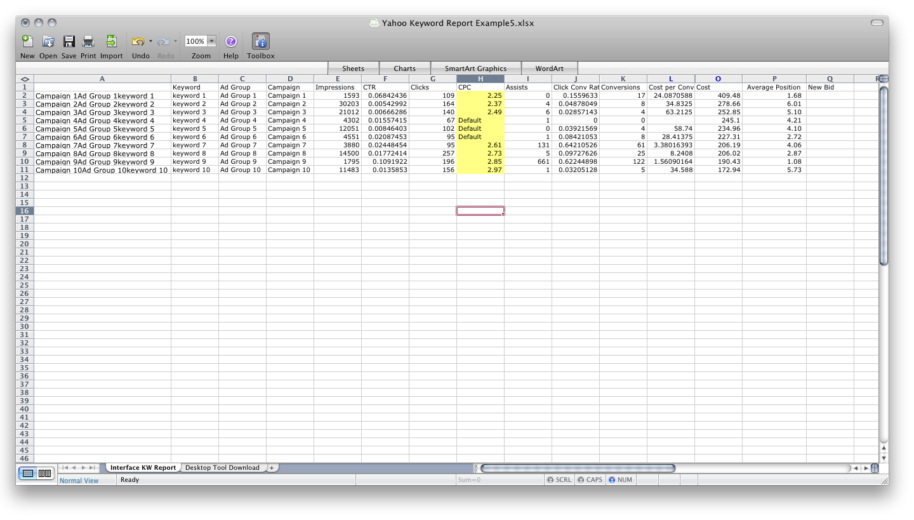Open Help with the purple question icon
The image size is (914, 520).
pos(231,41)
